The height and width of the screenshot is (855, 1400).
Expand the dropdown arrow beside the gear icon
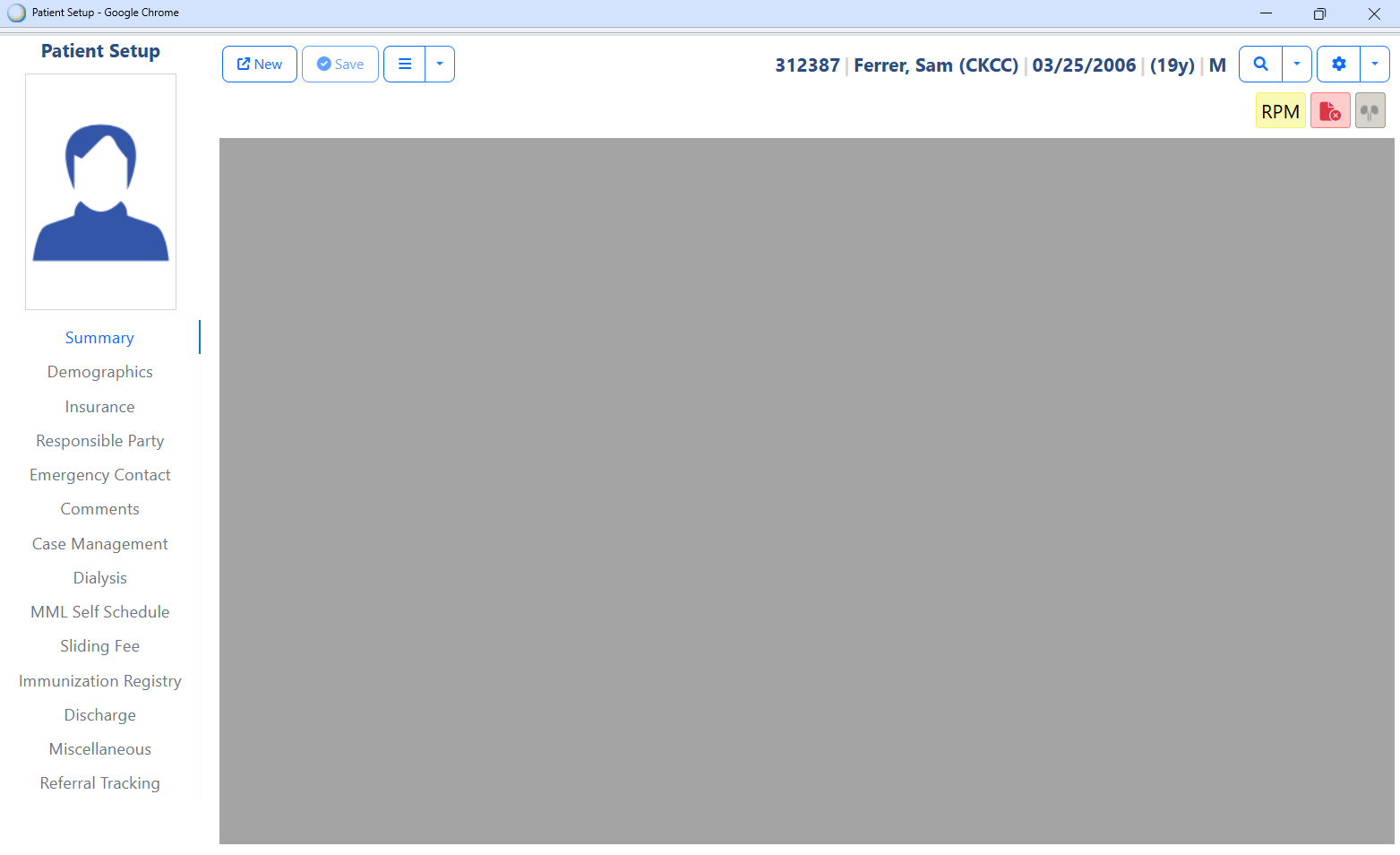pyautogui.click(x=1375, y=65)
